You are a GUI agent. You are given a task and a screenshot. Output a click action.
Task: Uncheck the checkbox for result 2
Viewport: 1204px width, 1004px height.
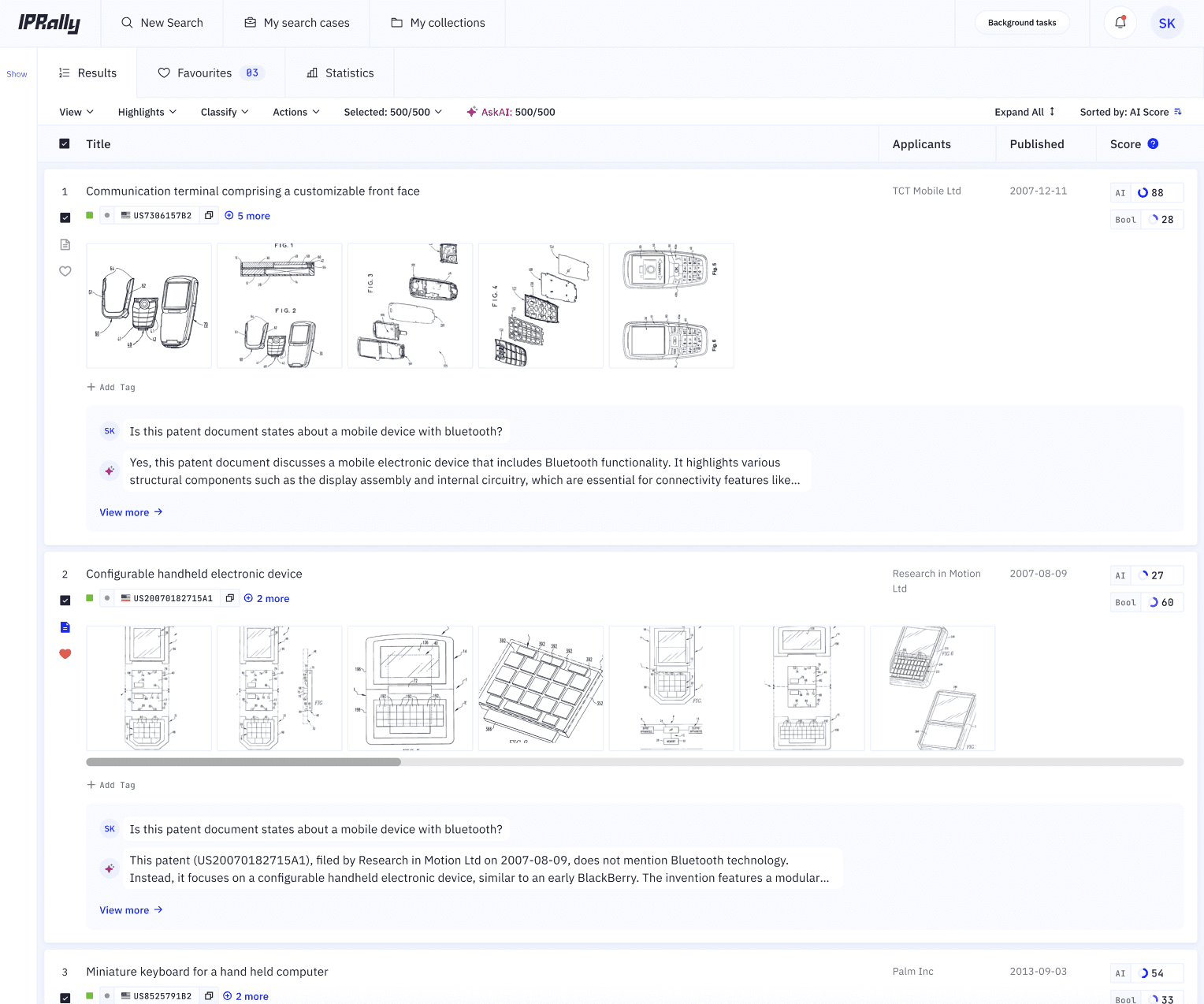click(x=65, y=601)
